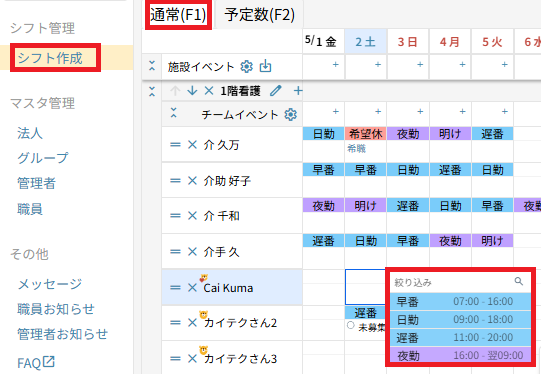Open シフト作成 in the sidebar
Screen dimensions: 541x374
[x=50, y=58]
